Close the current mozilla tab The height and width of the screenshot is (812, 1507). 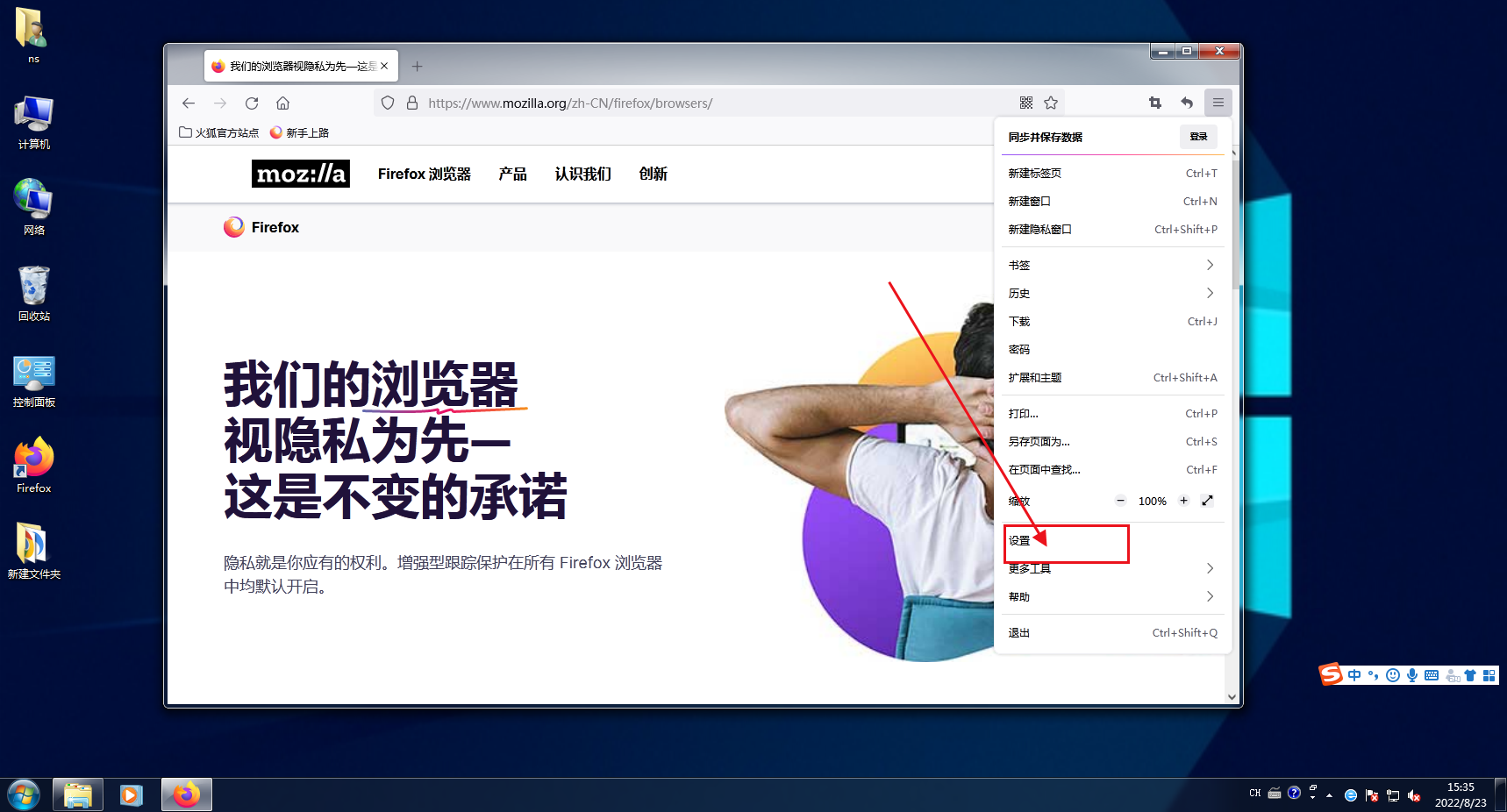[x=384, y=66]
